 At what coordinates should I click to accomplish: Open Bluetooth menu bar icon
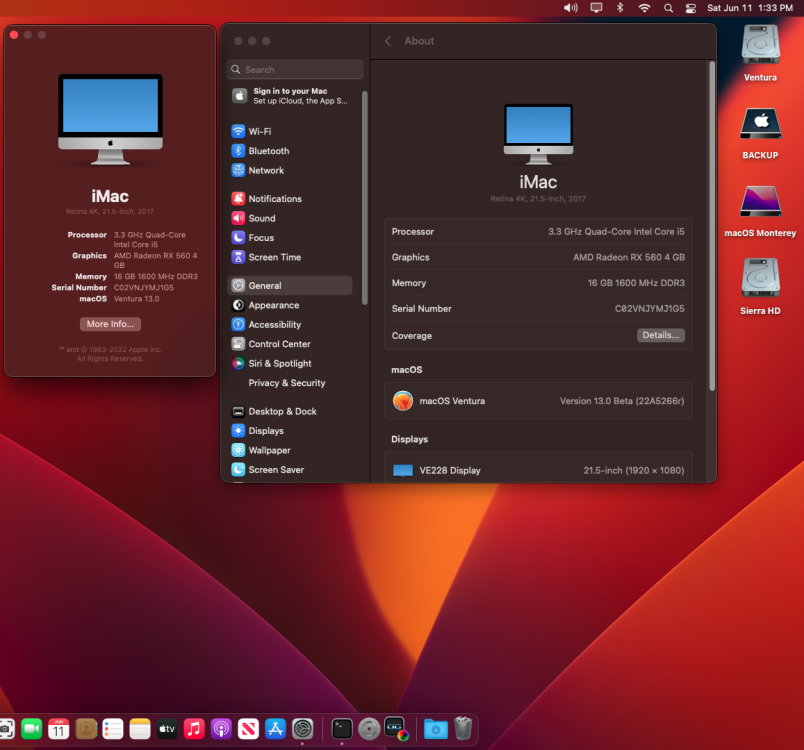point(620,8)
